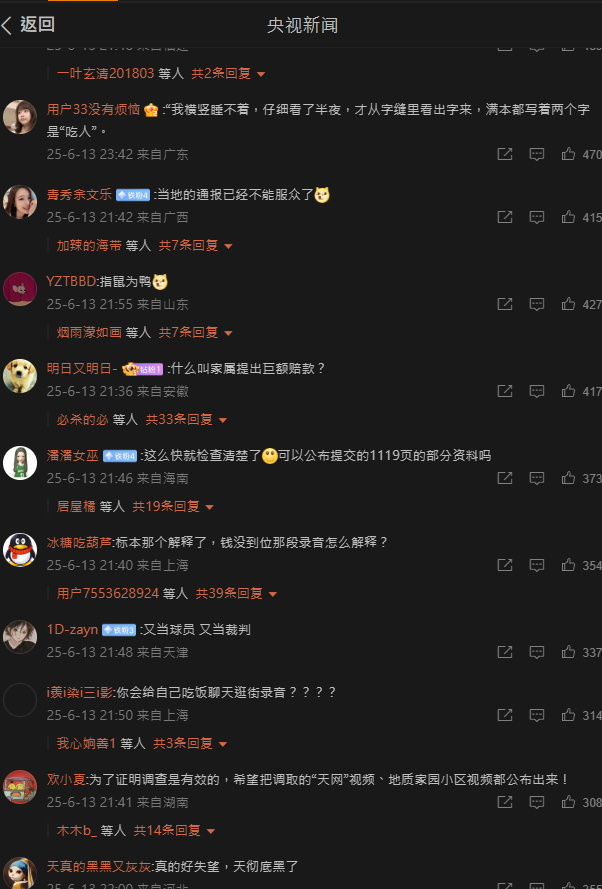Go back using the 返回 button

[28, 25]
